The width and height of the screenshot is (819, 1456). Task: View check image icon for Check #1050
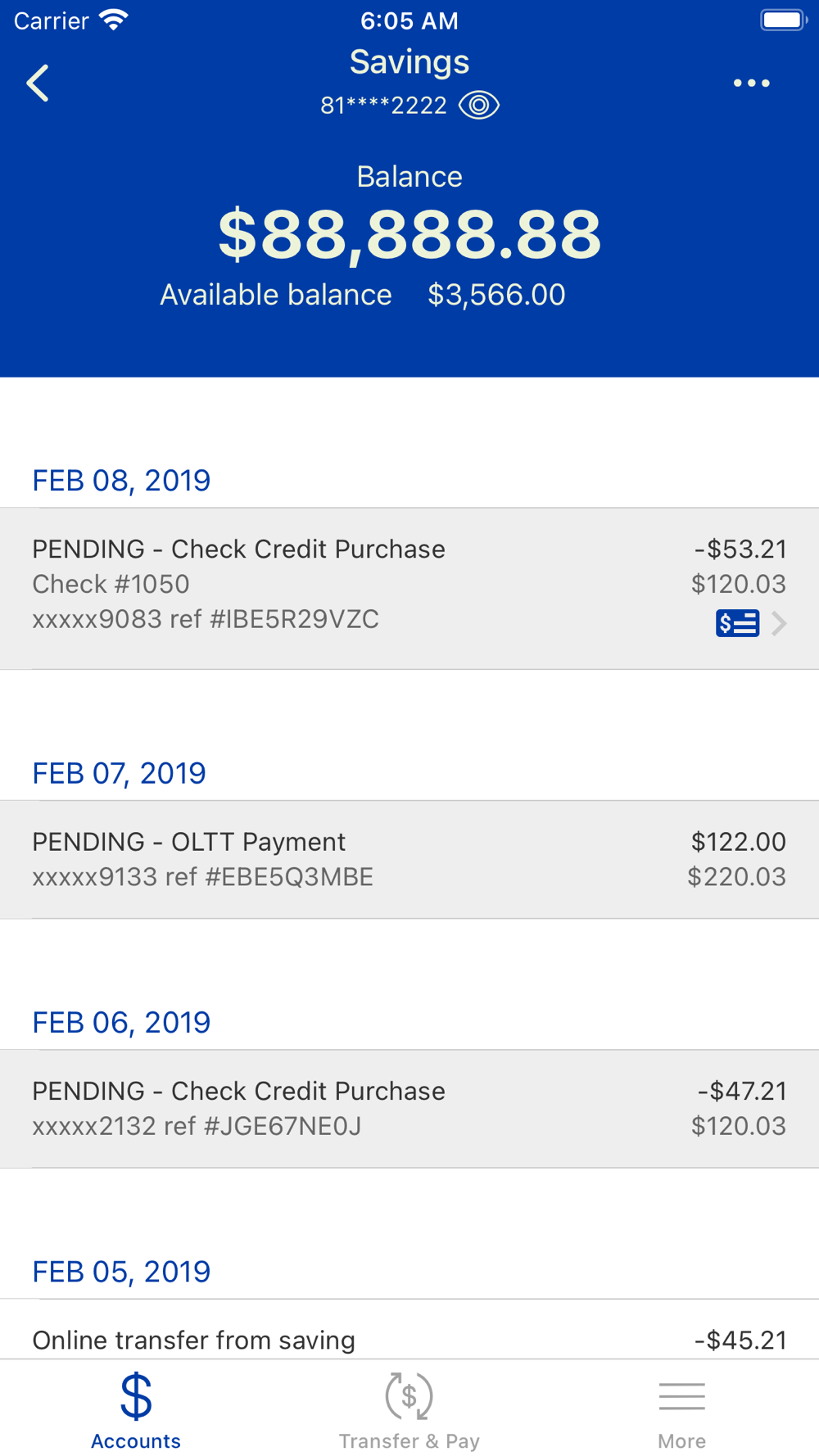[x=737, y=623]
